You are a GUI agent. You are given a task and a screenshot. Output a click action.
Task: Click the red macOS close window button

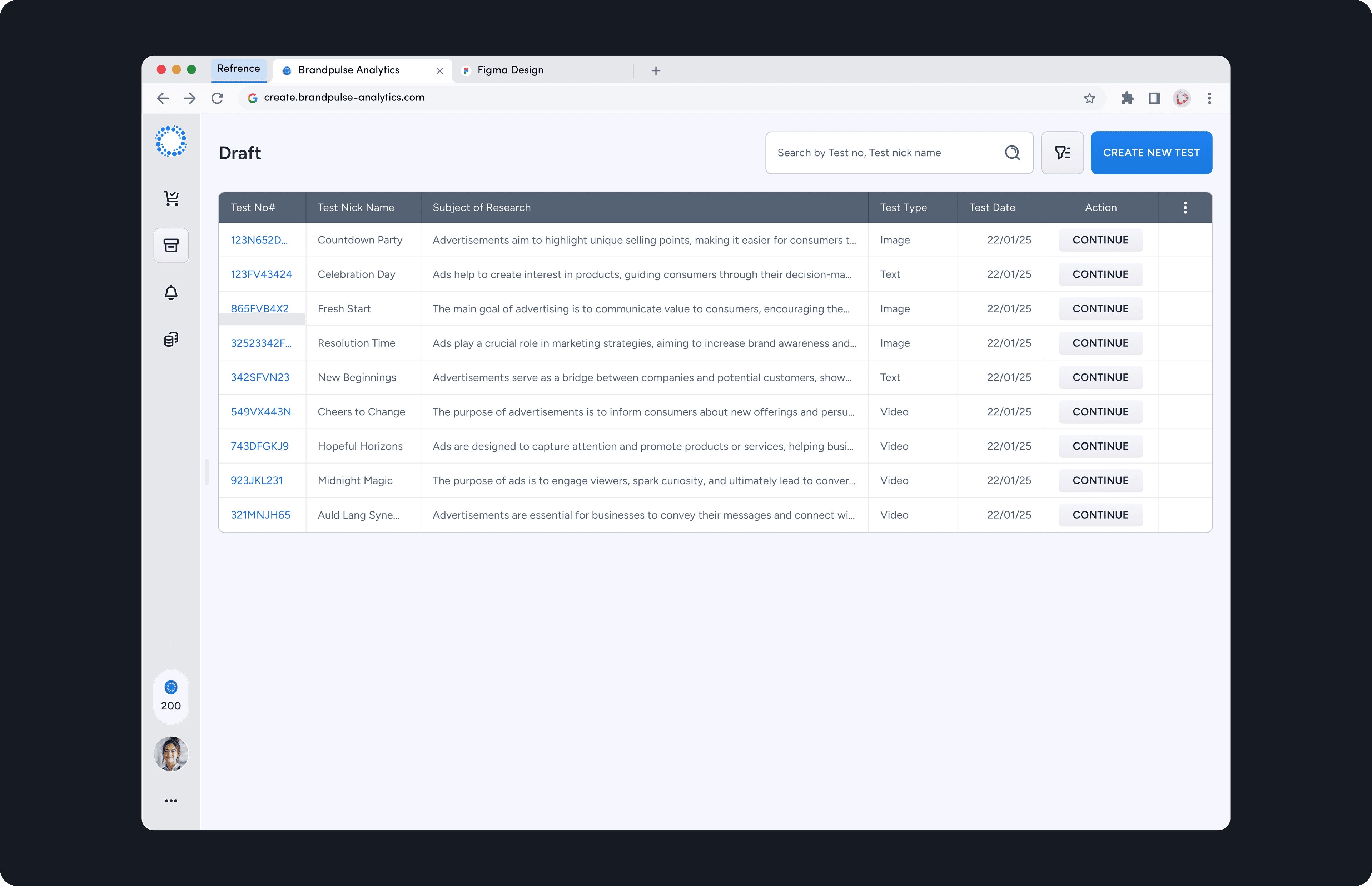click(161, 70)
